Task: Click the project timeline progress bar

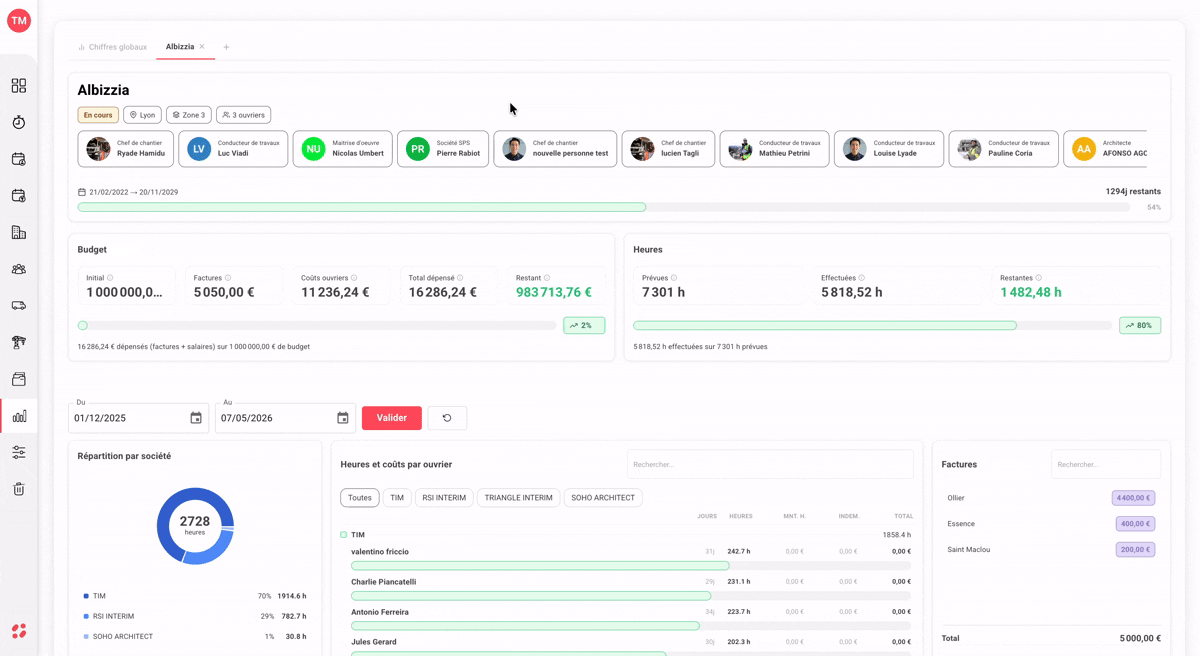Action: click(604, 207)
